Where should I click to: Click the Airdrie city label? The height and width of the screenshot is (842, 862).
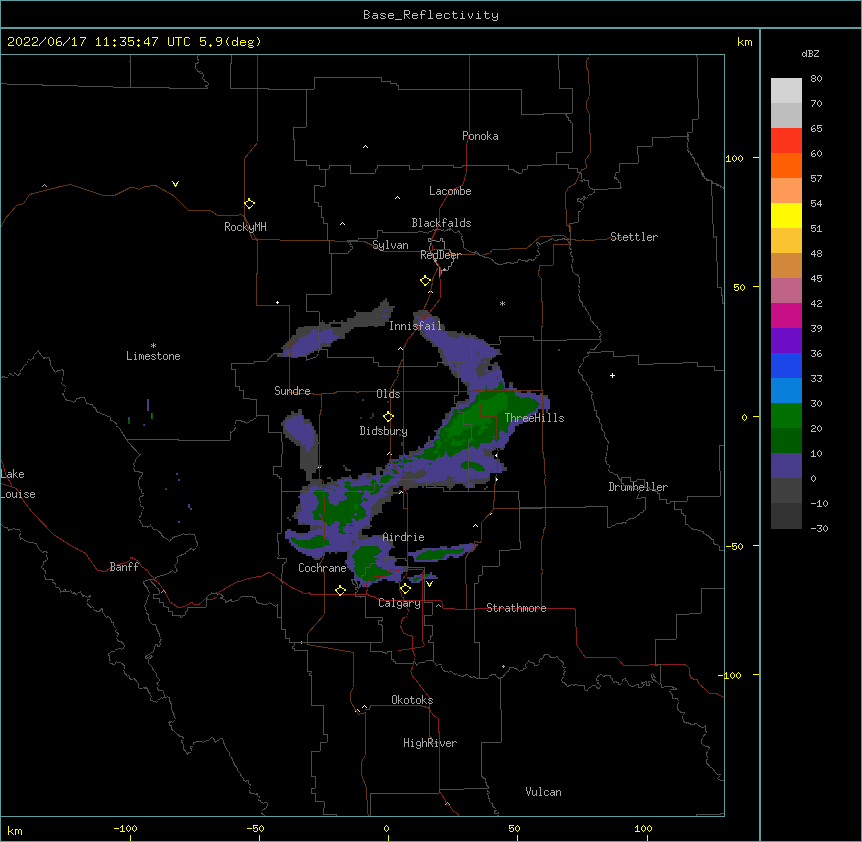tap(403, 537)
